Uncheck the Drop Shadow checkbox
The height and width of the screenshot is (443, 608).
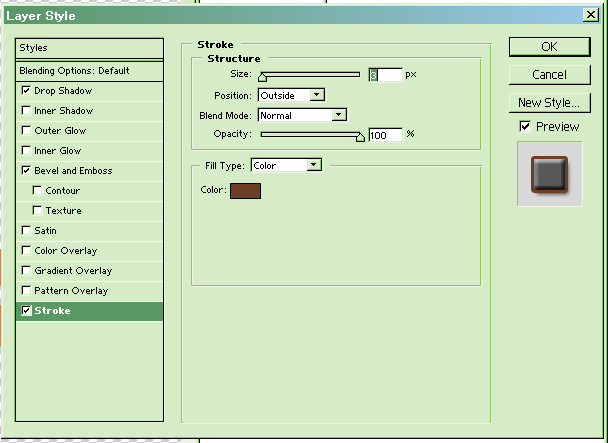(x=26, y=91)
